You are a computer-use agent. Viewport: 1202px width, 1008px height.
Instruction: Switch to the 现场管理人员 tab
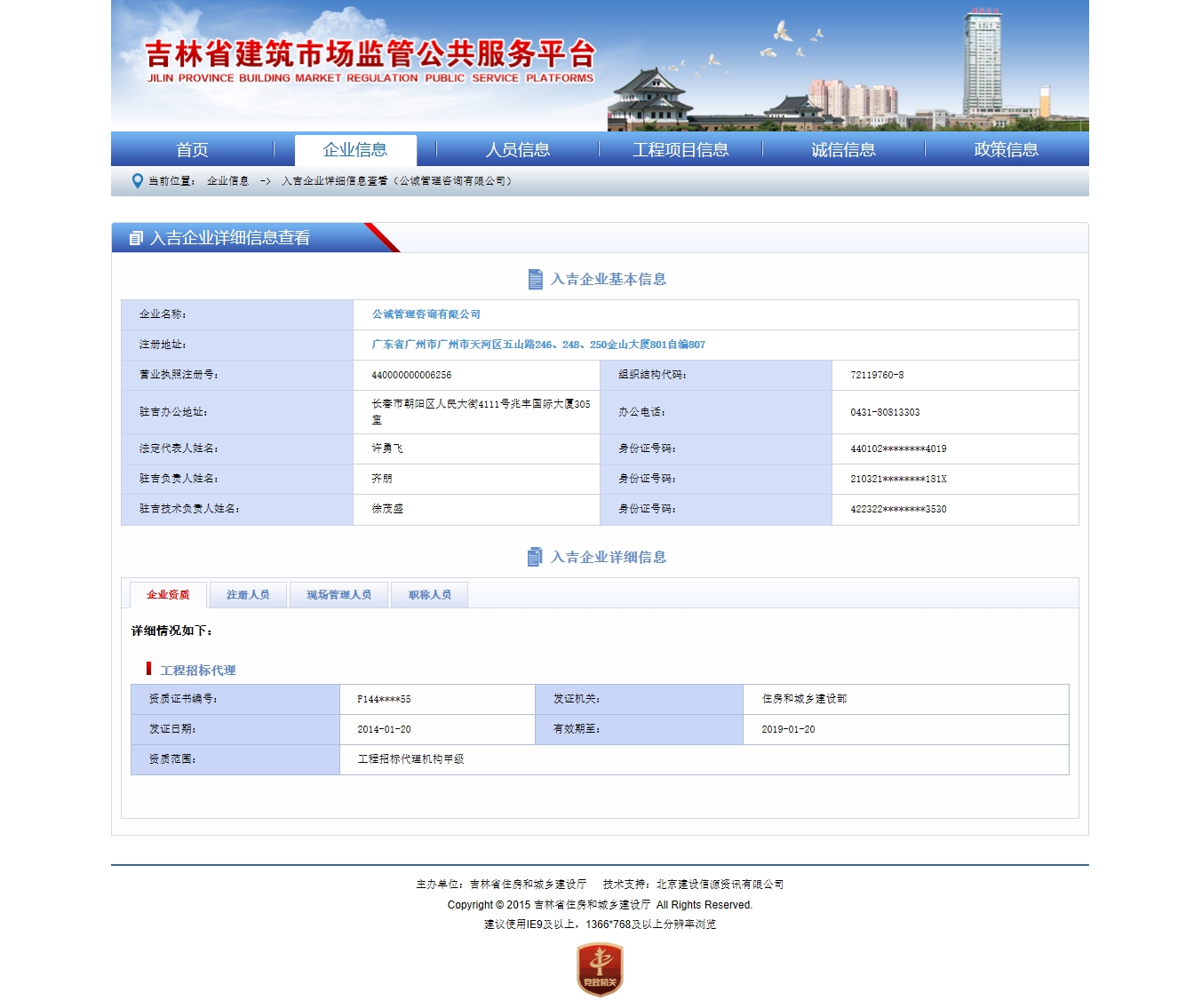(x=339, y=595)
